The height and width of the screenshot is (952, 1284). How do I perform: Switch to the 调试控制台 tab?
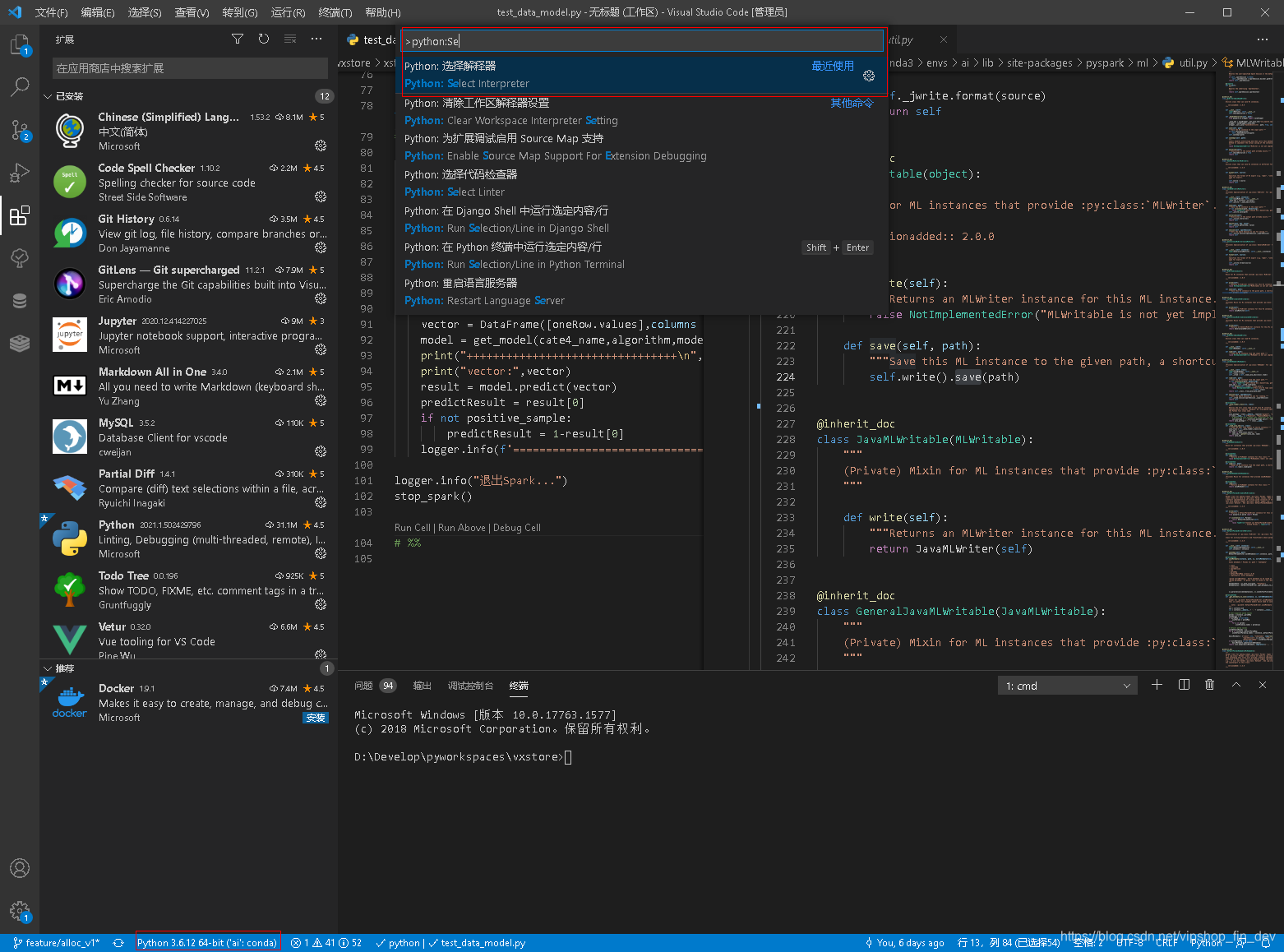pyautogui.click(x=470, y=686)
